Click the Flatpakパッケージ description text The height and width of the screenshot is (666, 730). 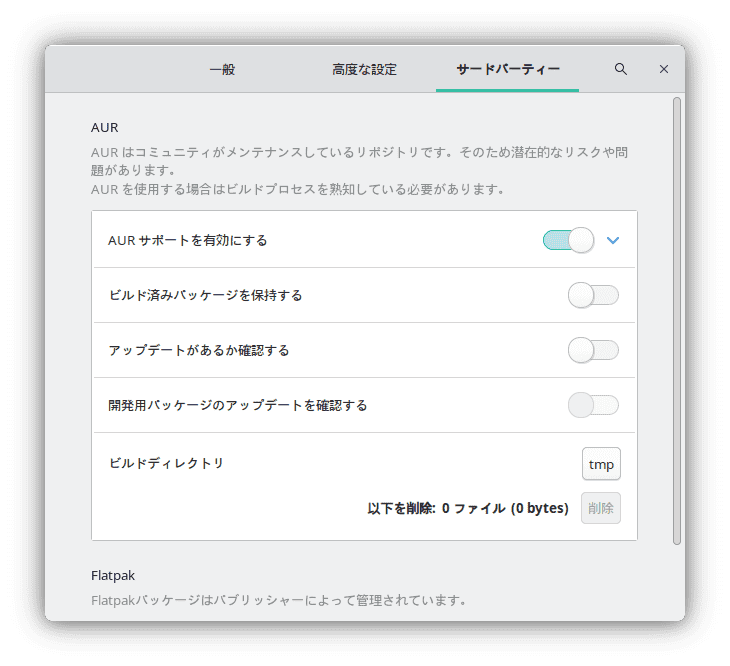278,600
